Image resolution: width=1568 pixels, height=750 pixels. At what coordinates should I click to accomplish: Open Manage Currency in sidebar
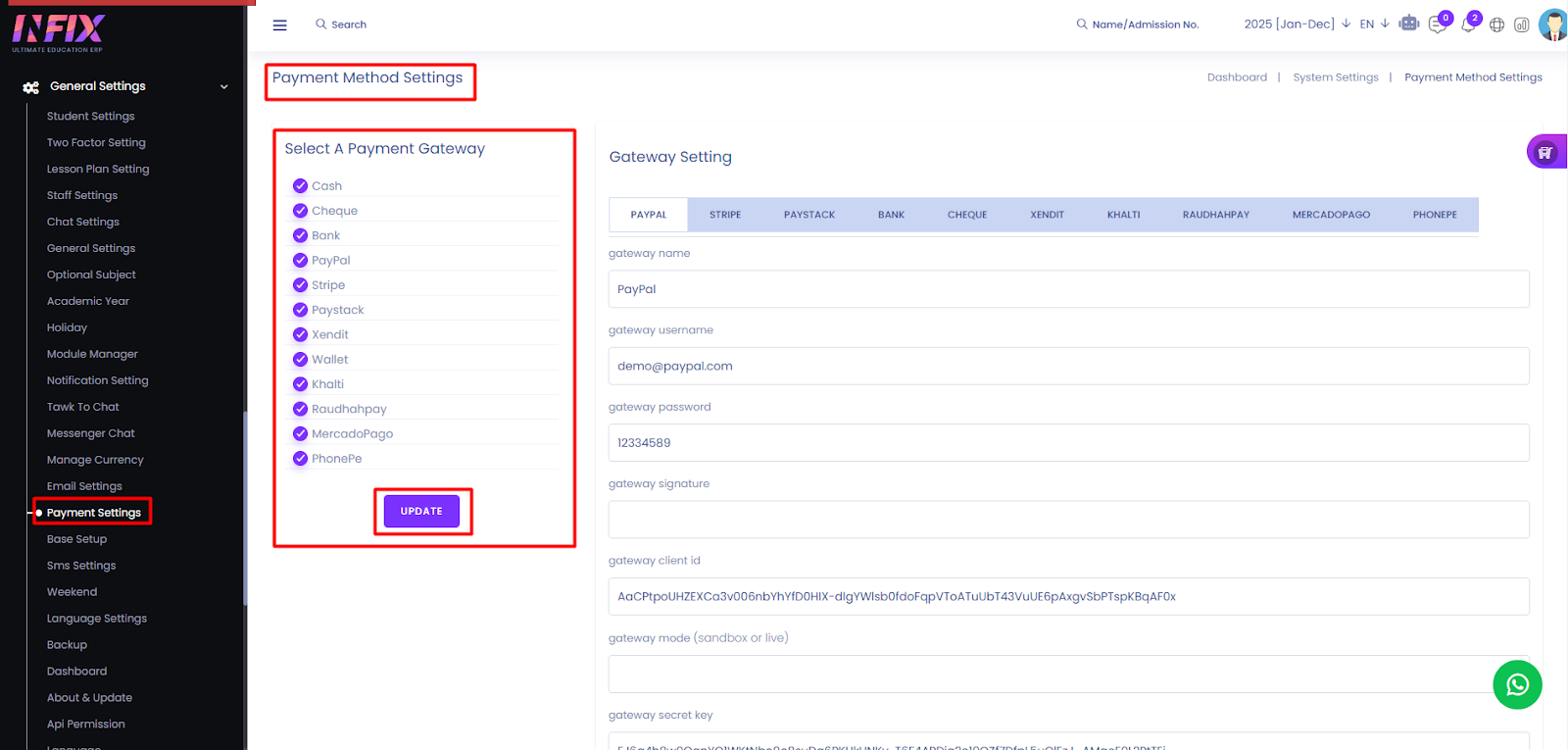click(95, 460)
